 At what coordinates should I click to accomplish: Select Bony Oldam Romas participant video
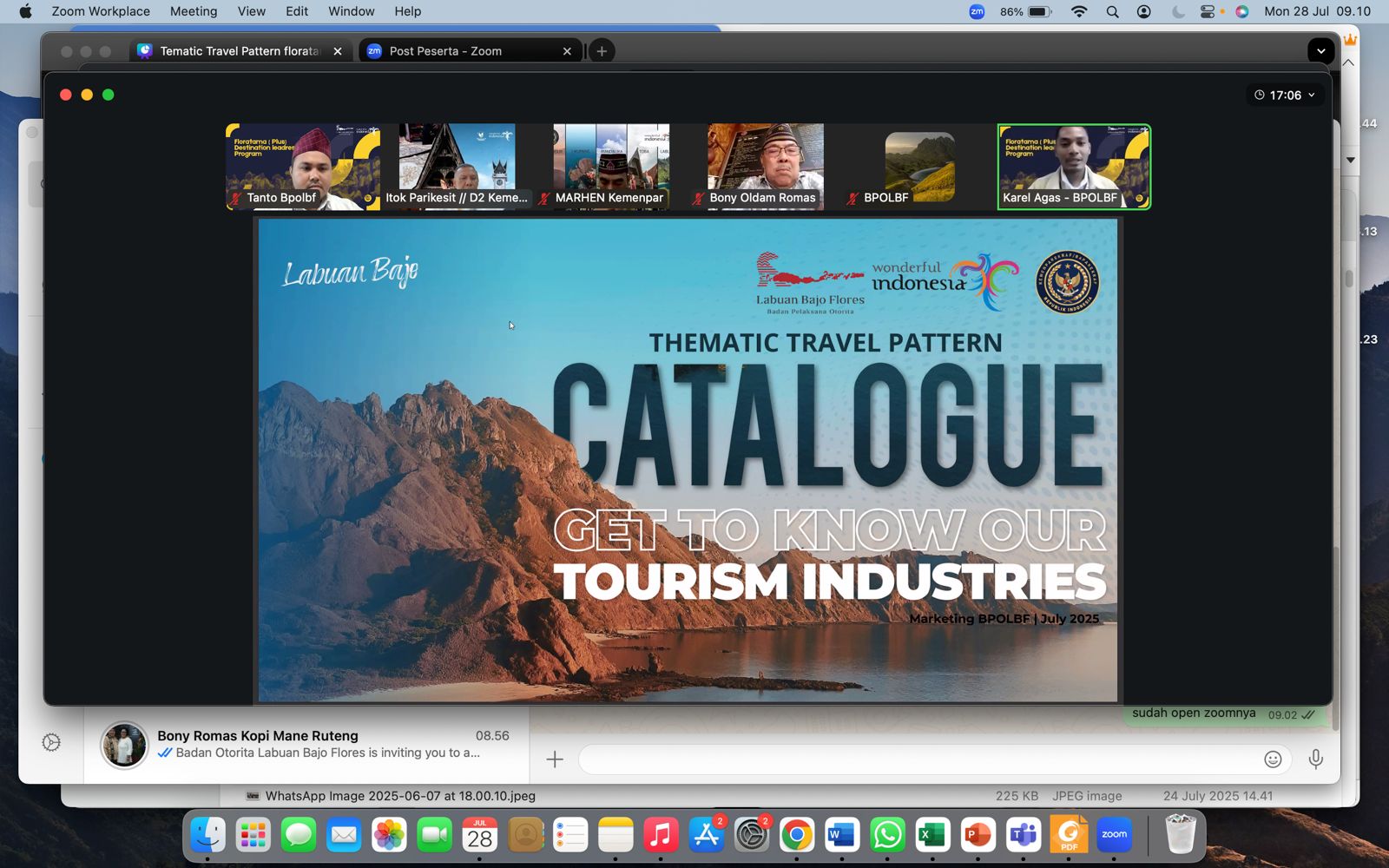coord(766,167)
